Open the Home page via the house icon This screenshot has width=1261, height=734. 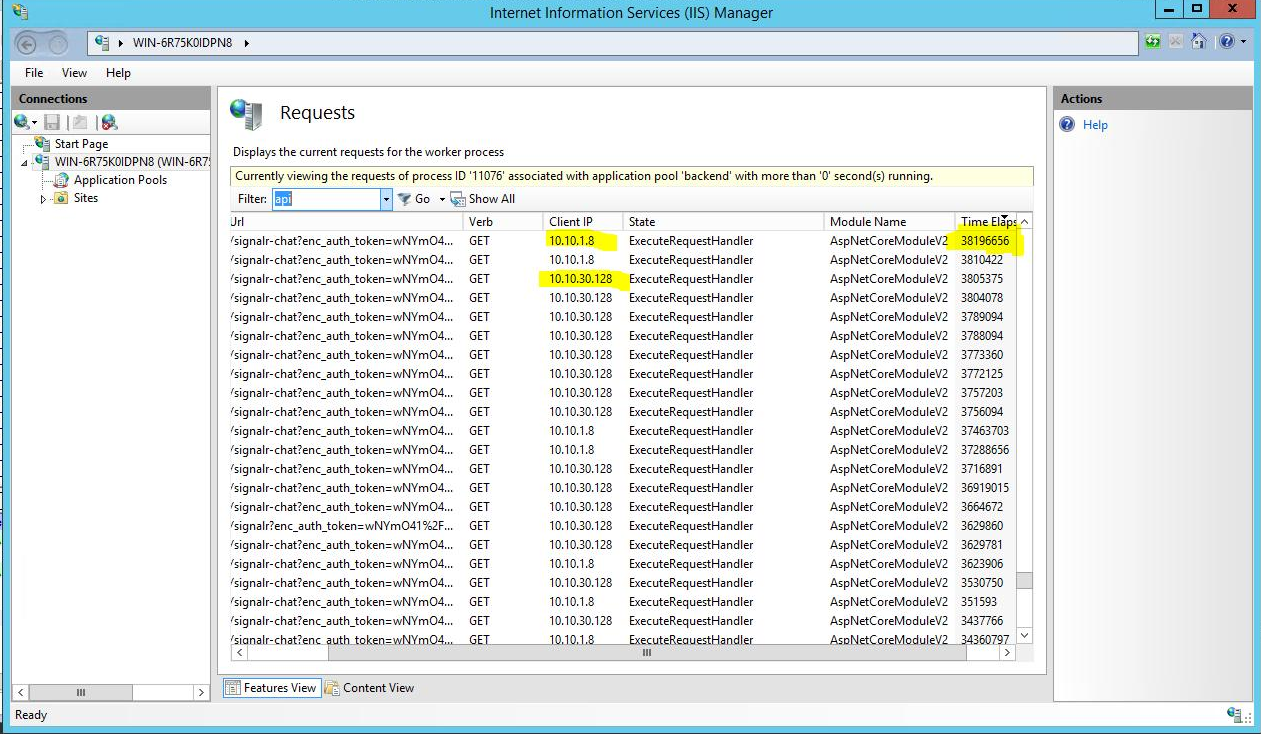click(1199, 41)
